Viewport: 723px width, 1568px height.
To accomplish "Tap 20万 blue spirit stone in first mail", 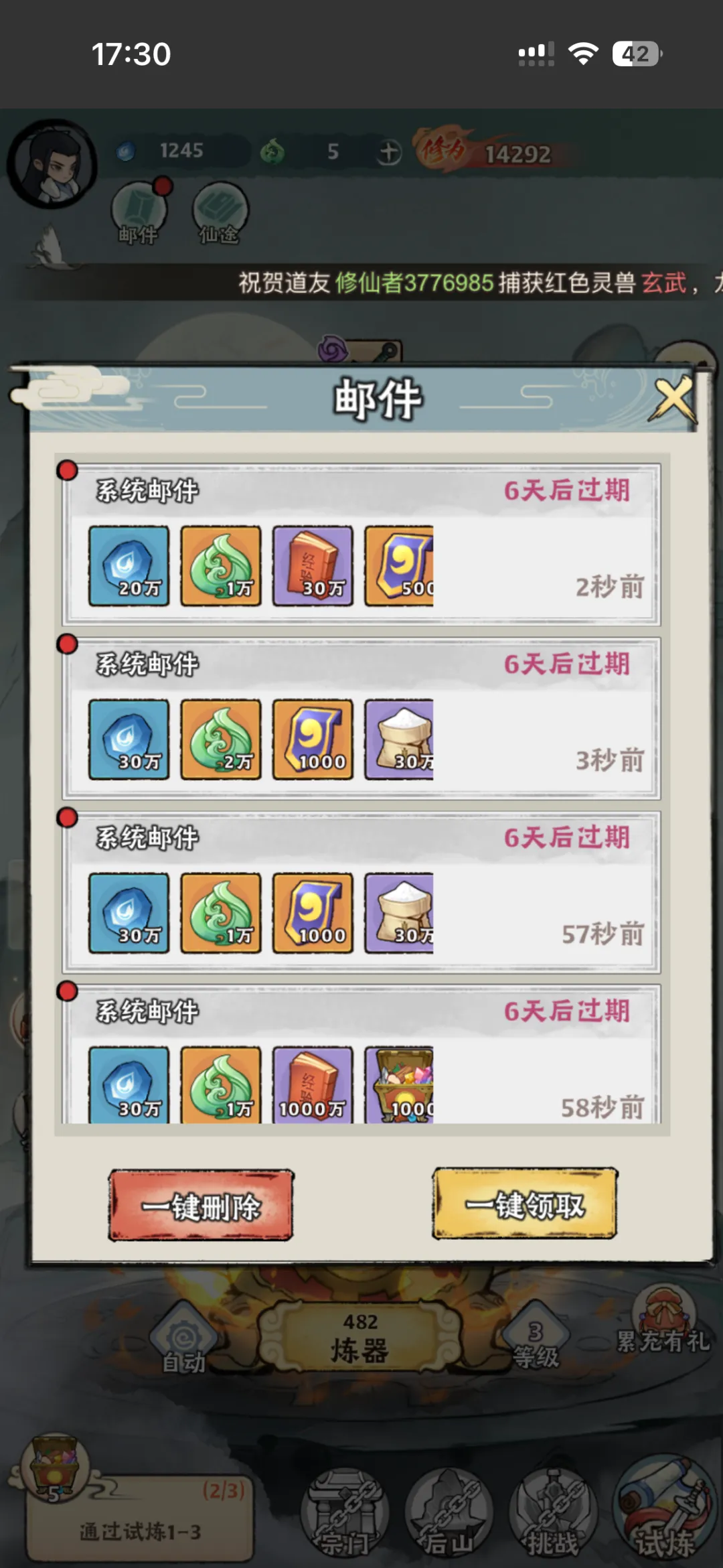I will pos(129,566).
